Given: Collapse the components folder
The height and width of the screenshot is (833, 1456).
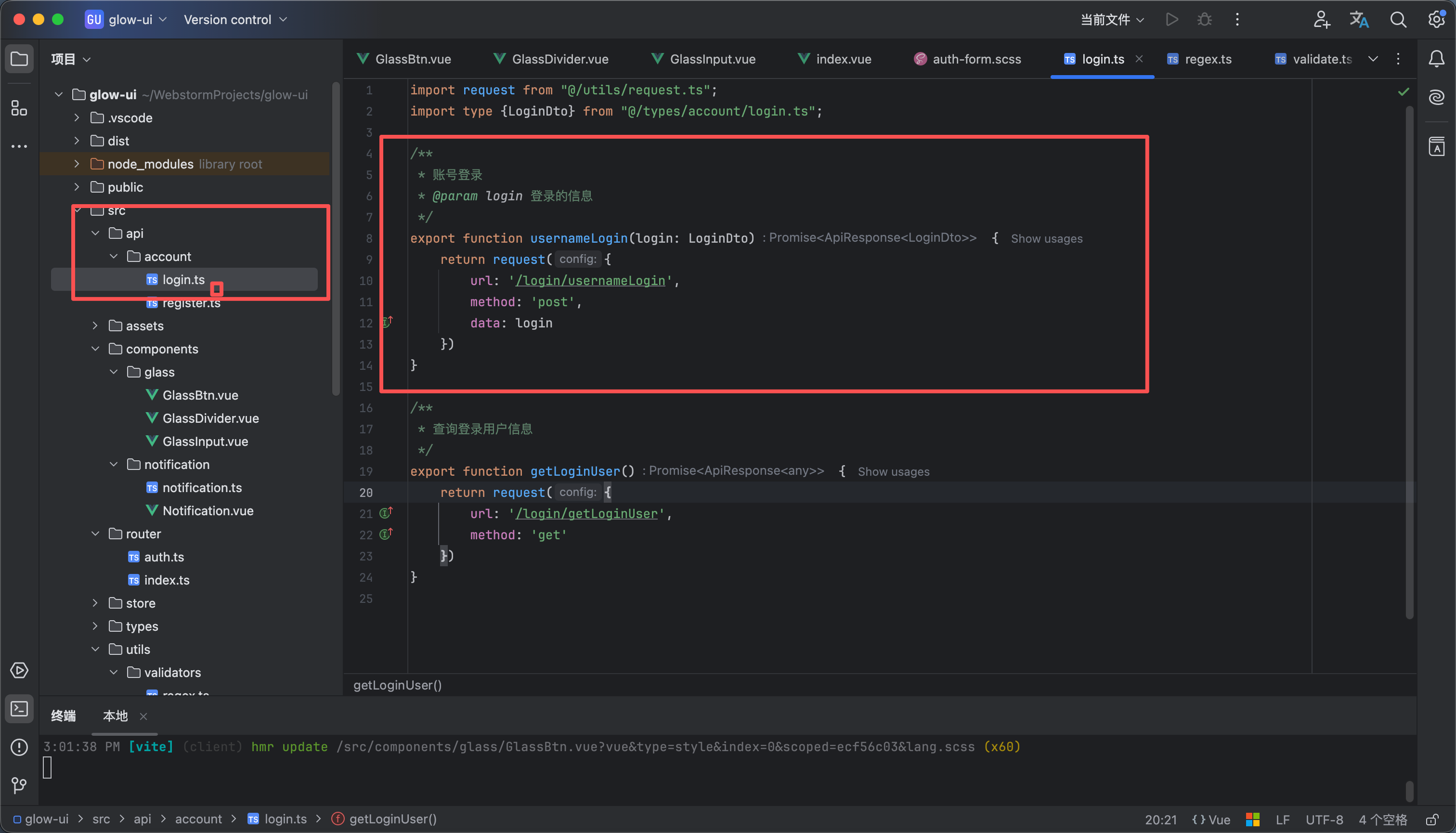Looking at the screenshot, I should [x=95, y=349].
